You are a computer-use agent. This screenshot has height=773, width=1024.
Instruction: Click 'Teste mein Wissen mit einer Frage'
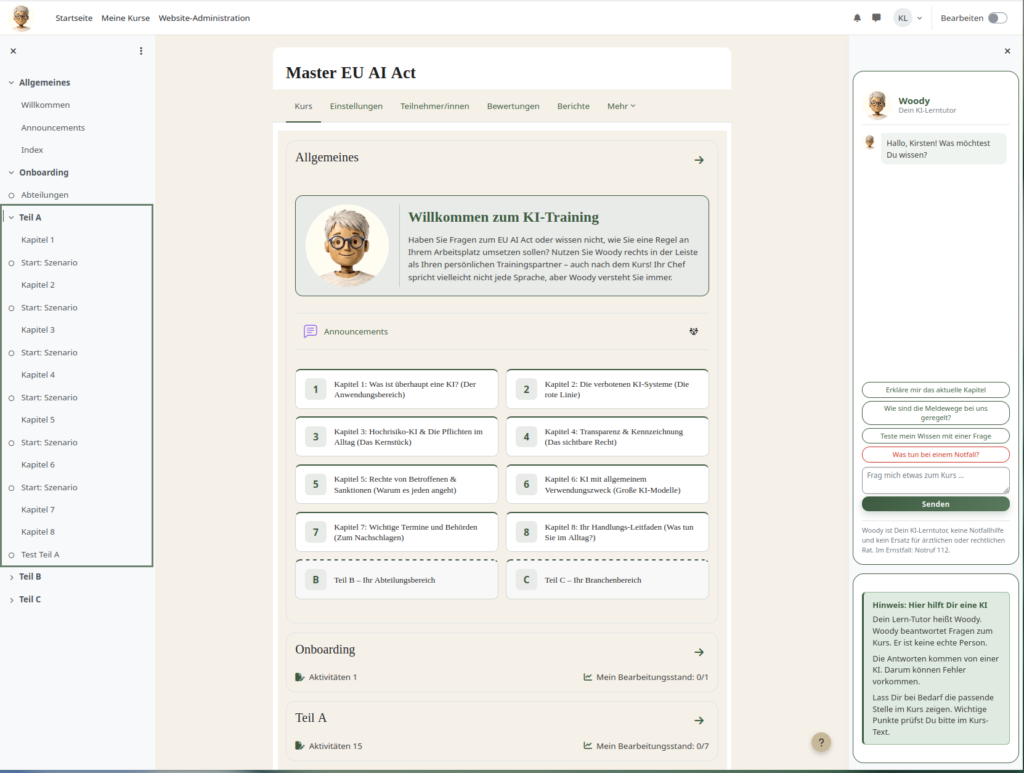(x=935, y=436)
